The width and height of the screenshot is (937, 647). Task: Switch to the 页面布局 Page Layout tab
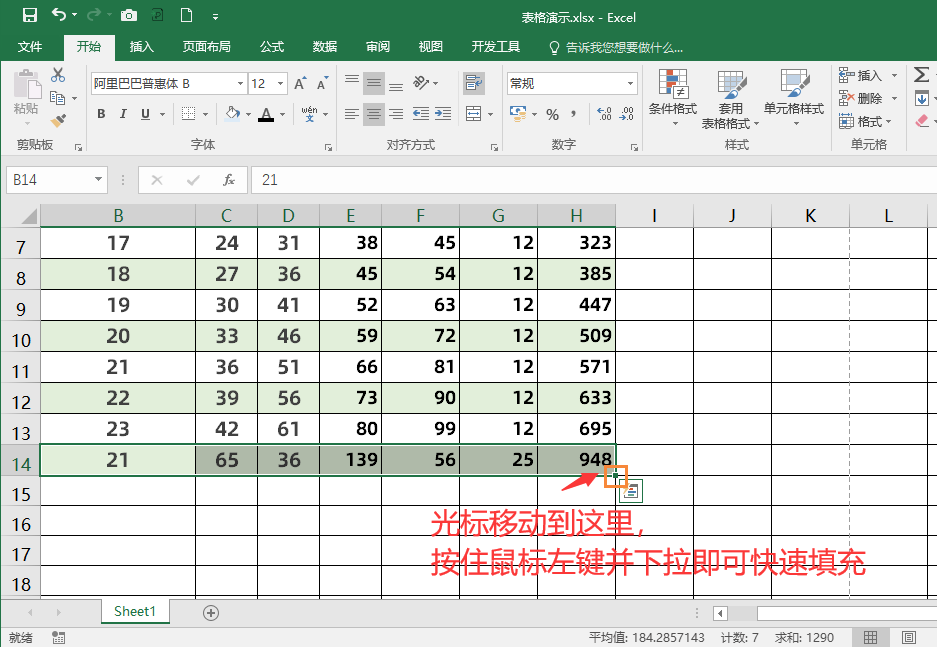(206, 47)
